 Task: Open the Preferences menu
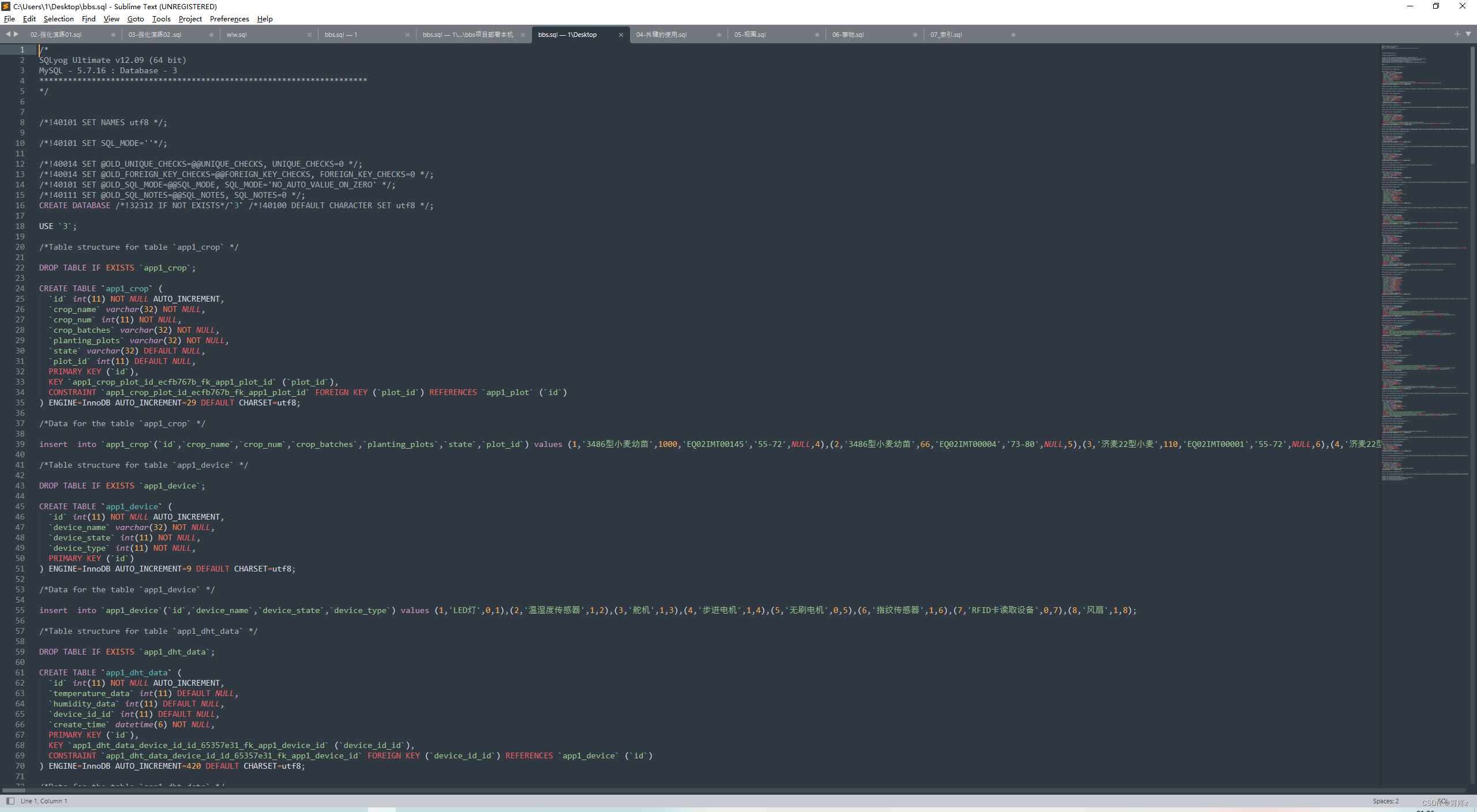[x=229, y=19]
